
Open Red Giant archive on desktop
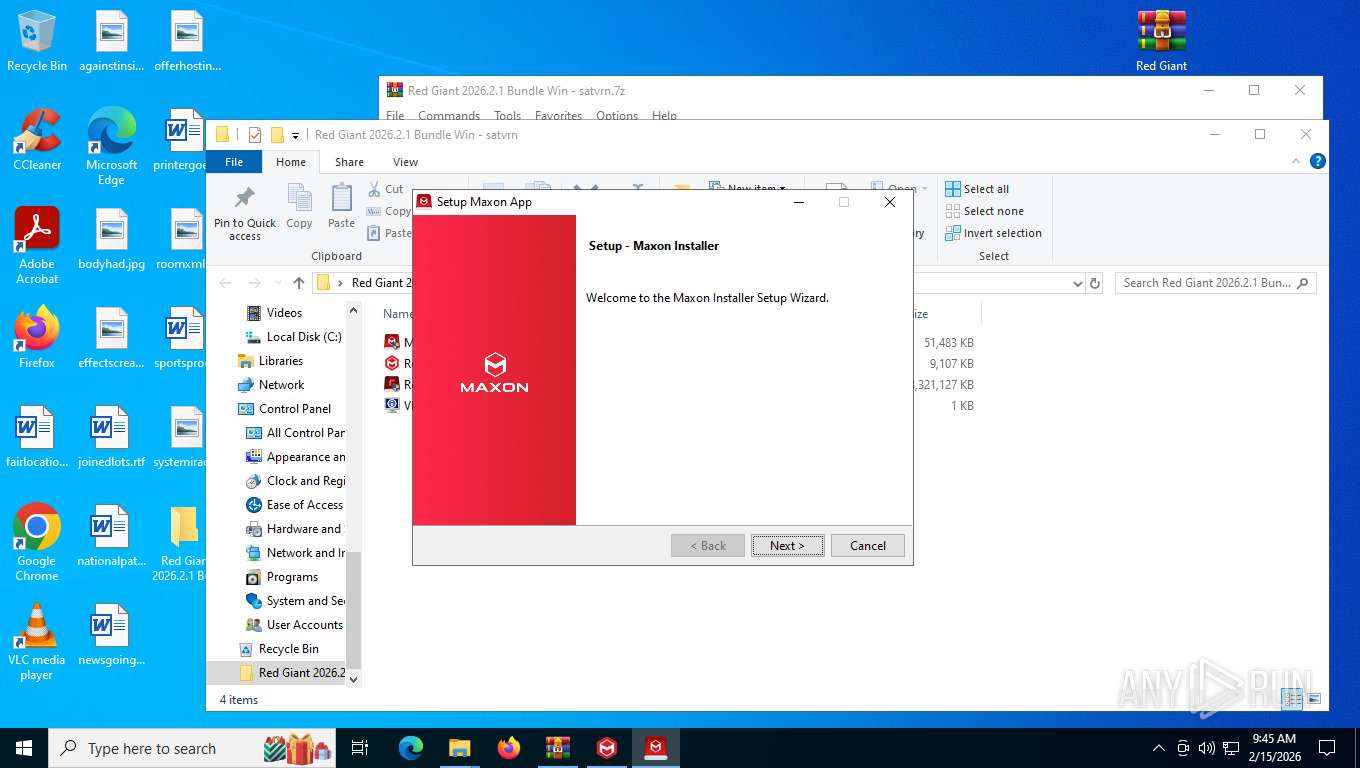click(1161, 41)
